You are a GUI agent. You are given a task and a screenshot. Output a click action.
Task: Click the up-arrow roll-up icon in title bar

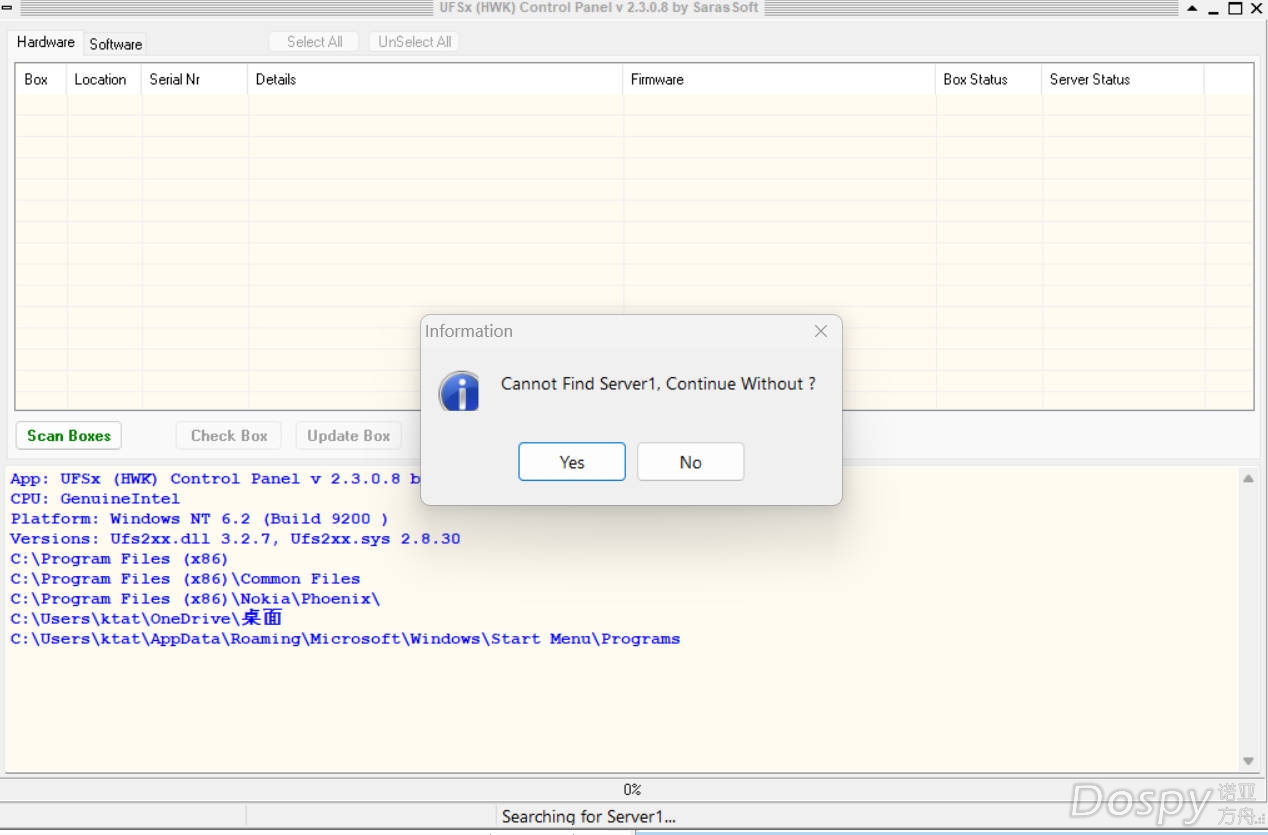pyautogui.click(x=1192, y=8)
